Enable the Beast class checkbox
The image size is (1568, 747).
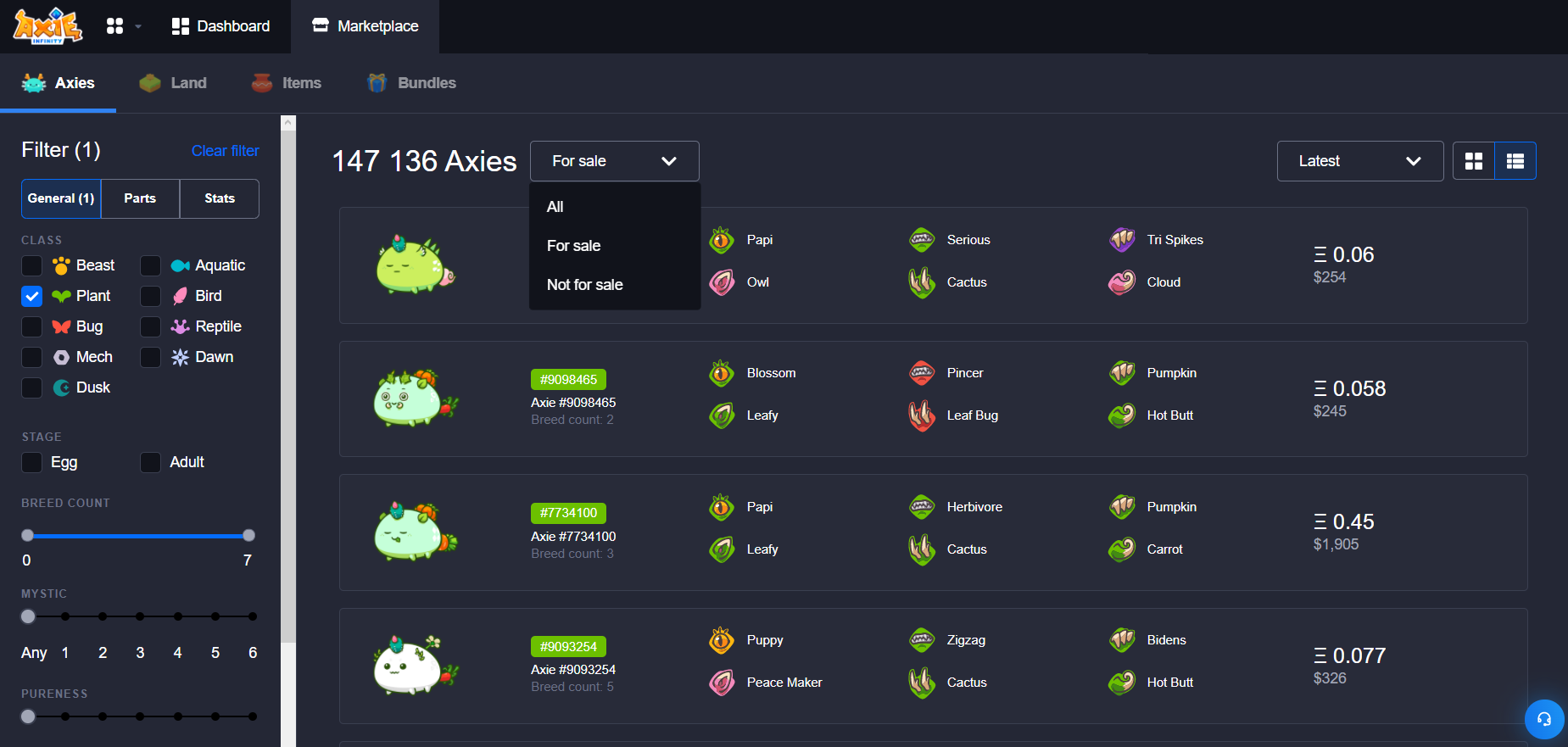[x=31, y=265]
